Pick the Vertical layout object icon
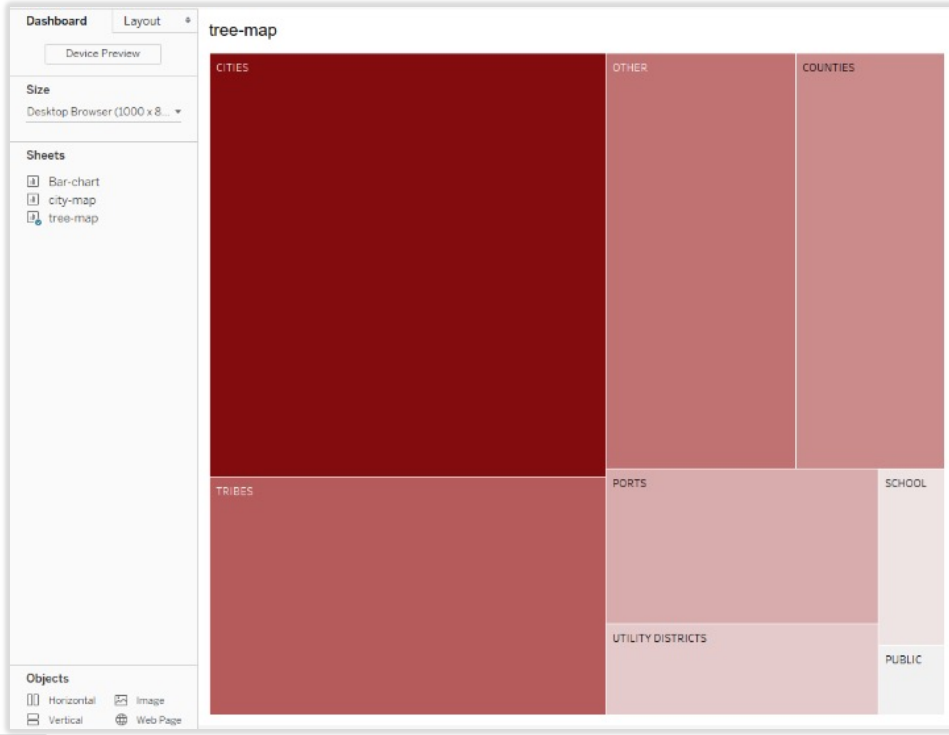The width and height of the screenshot is (949, 735). pyautogui.click(x=33, y=719)
